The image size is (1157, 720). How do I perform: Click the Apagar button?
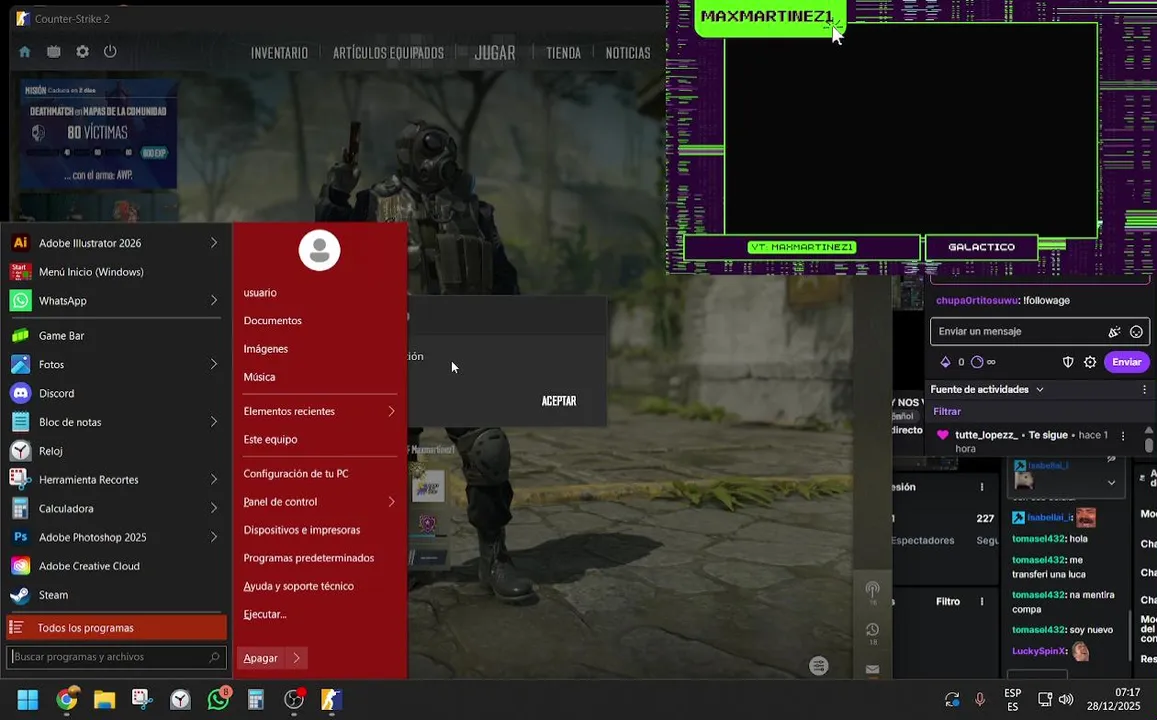coord(261,658)
